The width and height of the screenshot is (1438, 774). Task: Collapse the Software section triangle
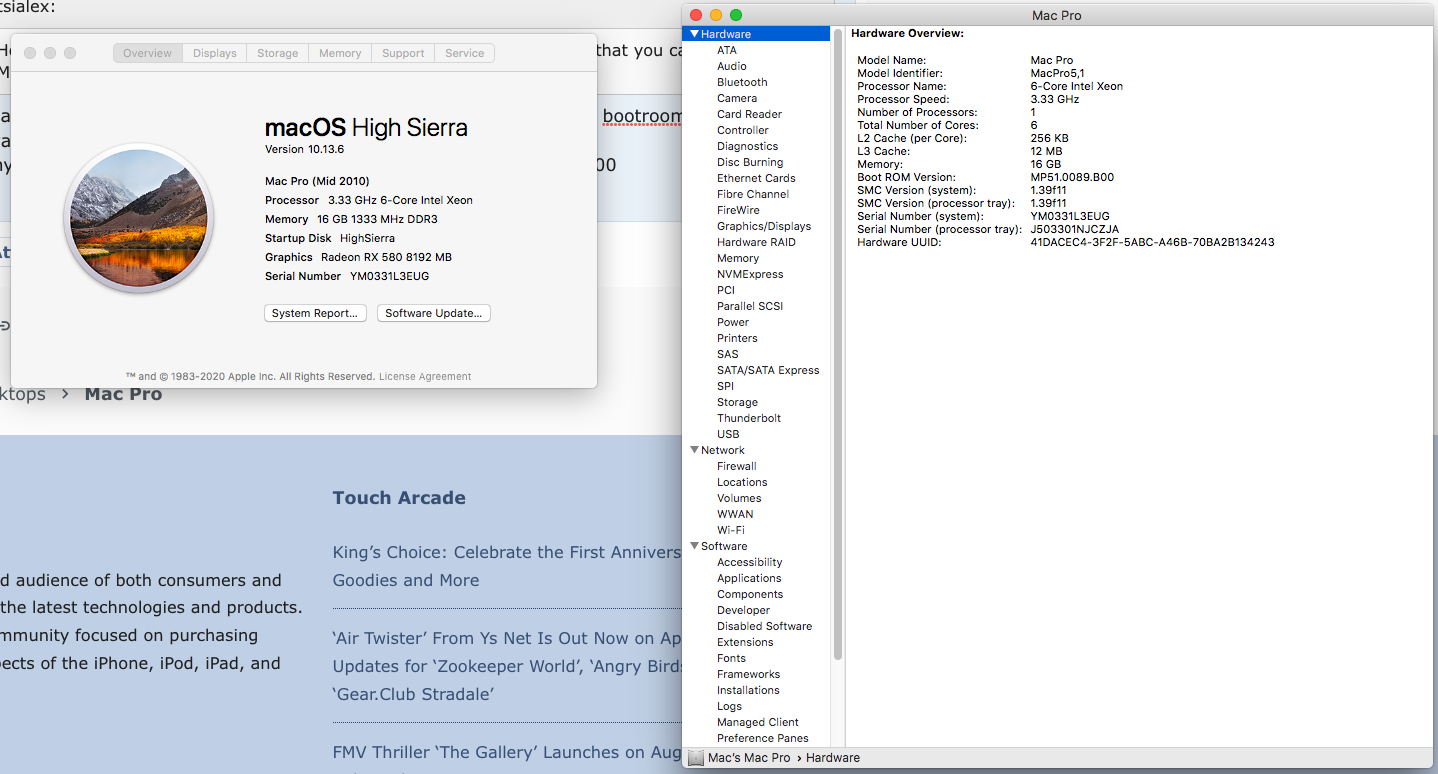(695, 546)
